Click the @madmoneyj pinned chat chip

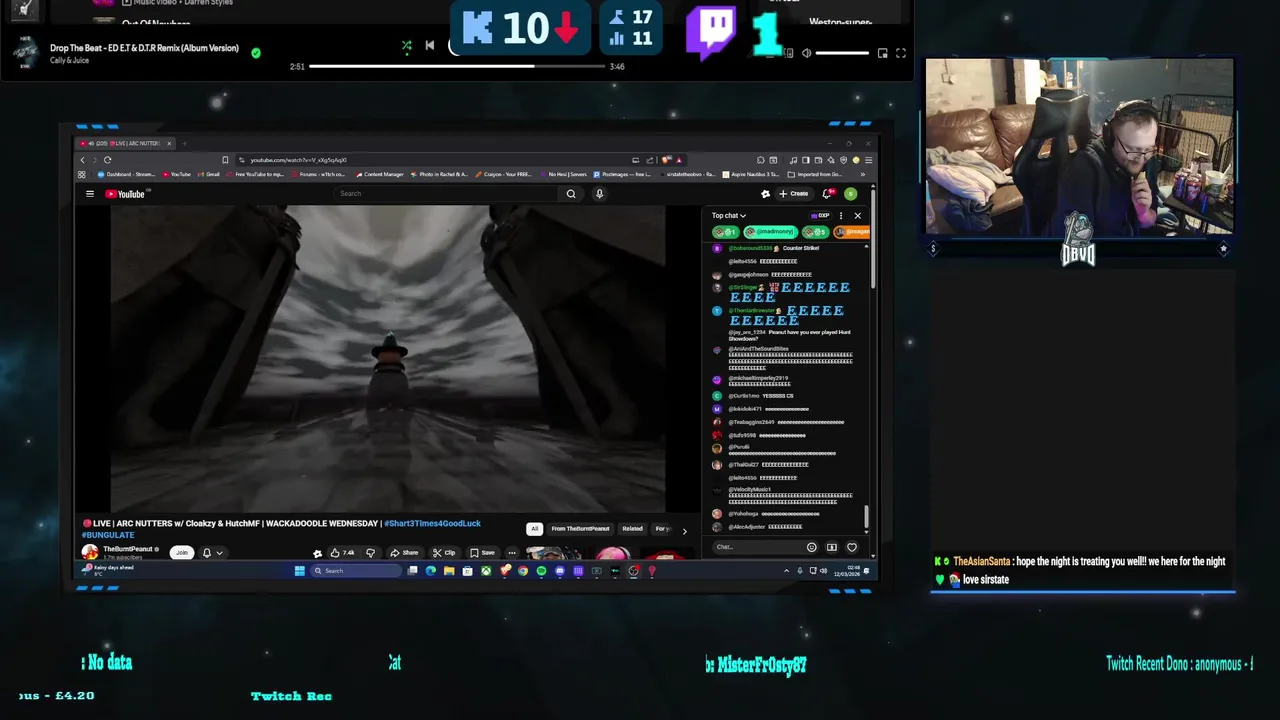click(x=770, y=232)
